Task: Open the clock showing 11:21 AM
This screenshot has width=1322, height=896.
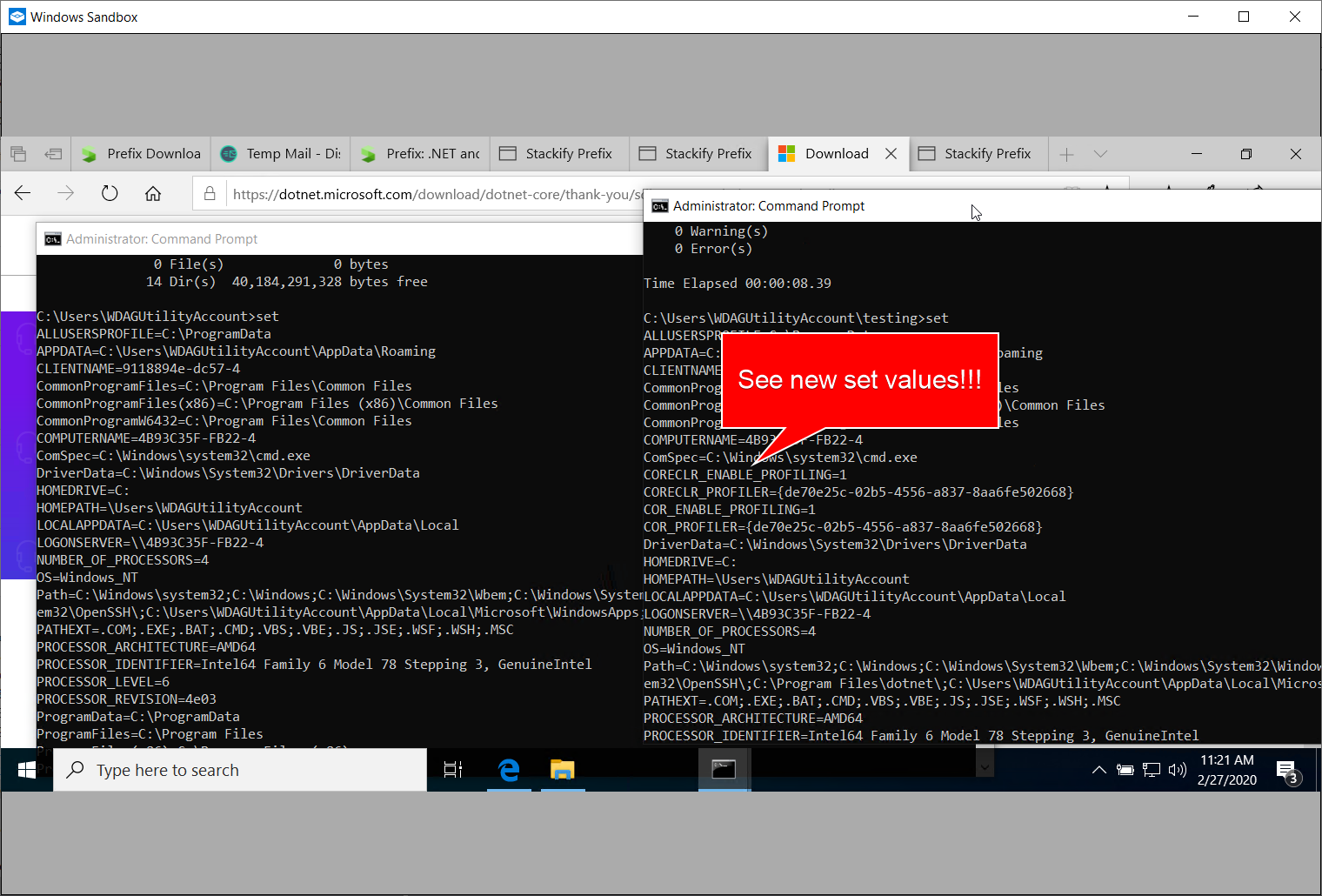Action: click(1227, 770)
